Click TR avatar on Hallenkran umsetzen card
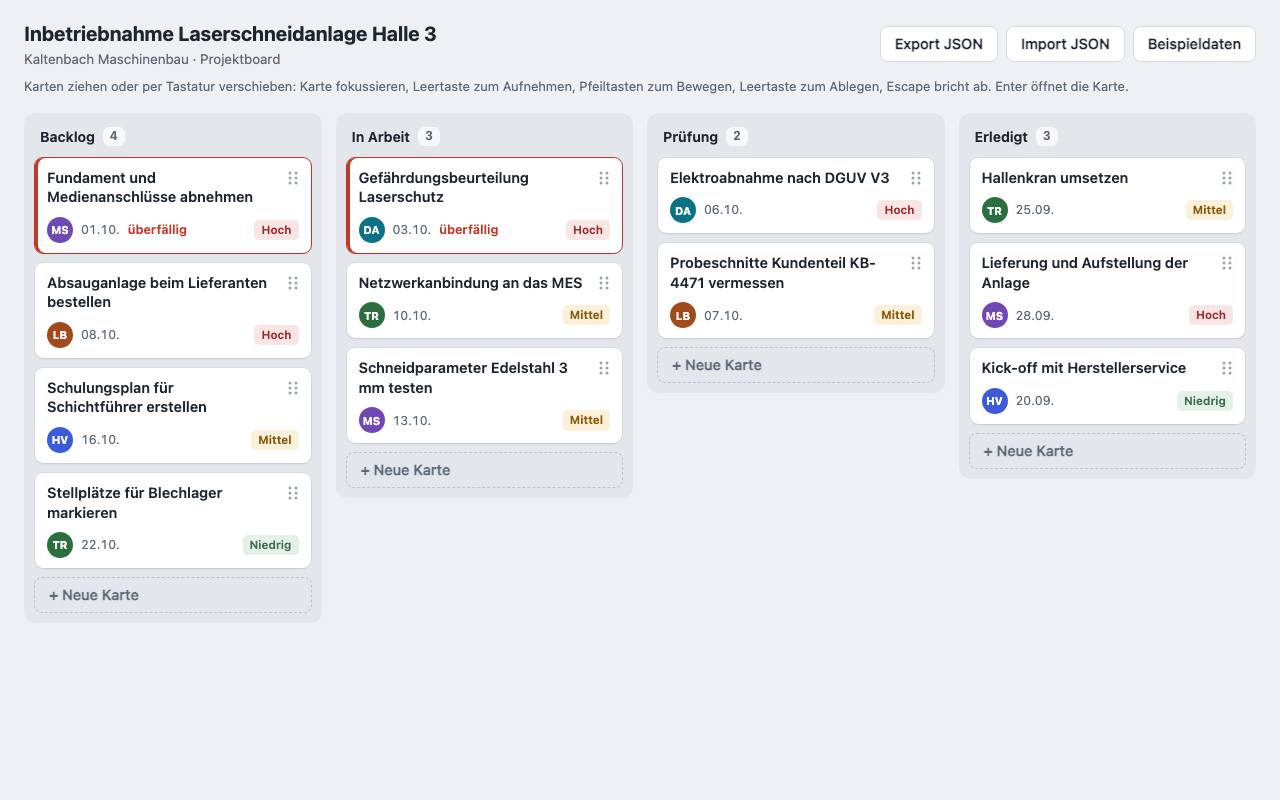Viewport: 1280px width, 800px height. 994,210
